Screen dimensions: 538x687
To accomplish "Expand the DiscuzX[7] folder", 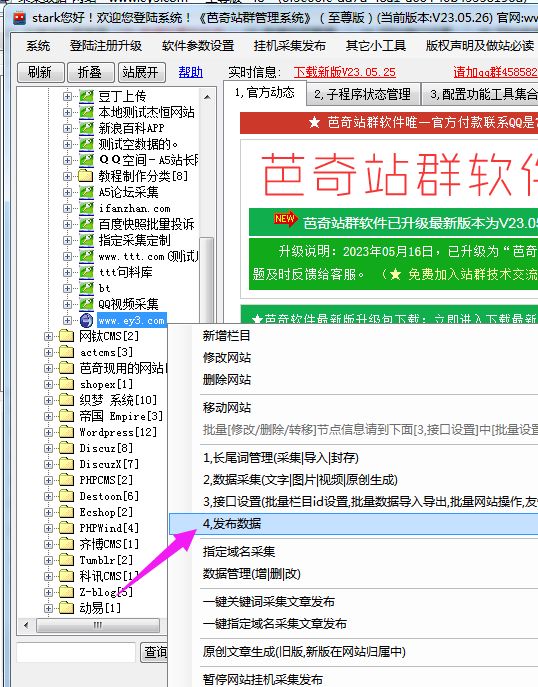I will click(48, 464).
